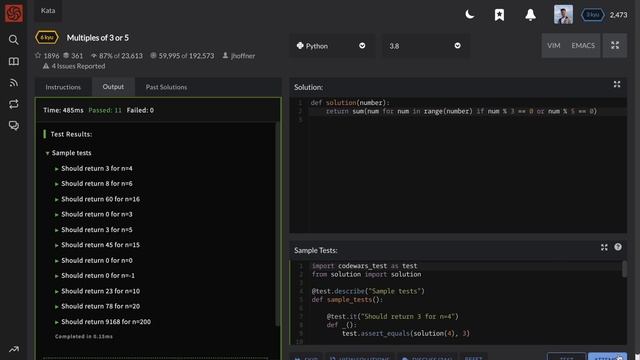Open the feed icon in the sidebar
640x360 pixels.
(13, 83)
